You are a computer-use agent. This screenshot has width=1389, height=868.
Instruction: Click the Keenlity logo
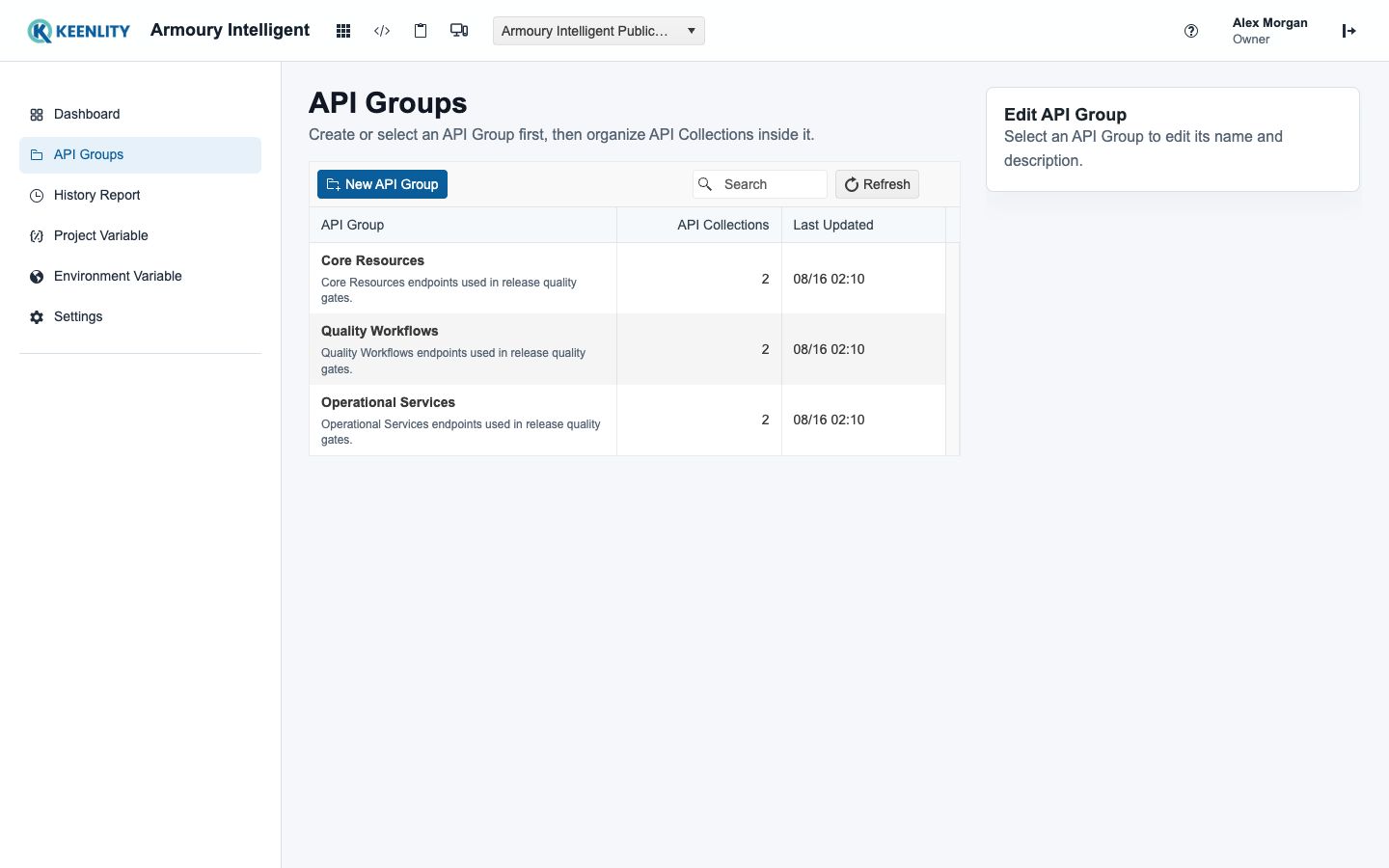pyautogui.click(x=79, y=31)
